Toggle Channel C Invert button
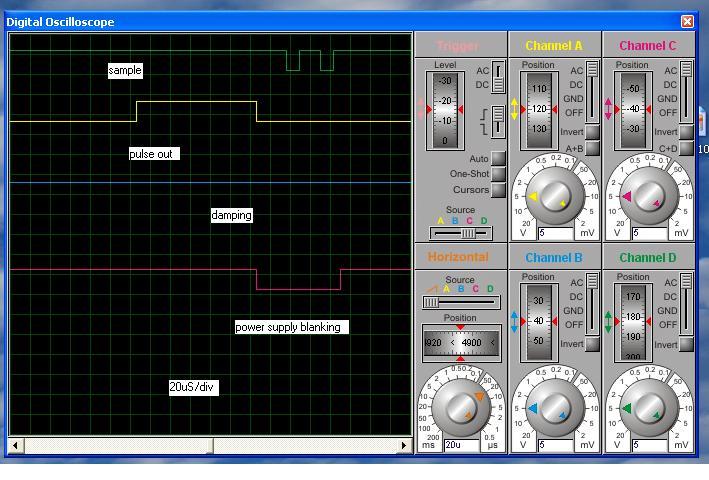 [686, 132]
